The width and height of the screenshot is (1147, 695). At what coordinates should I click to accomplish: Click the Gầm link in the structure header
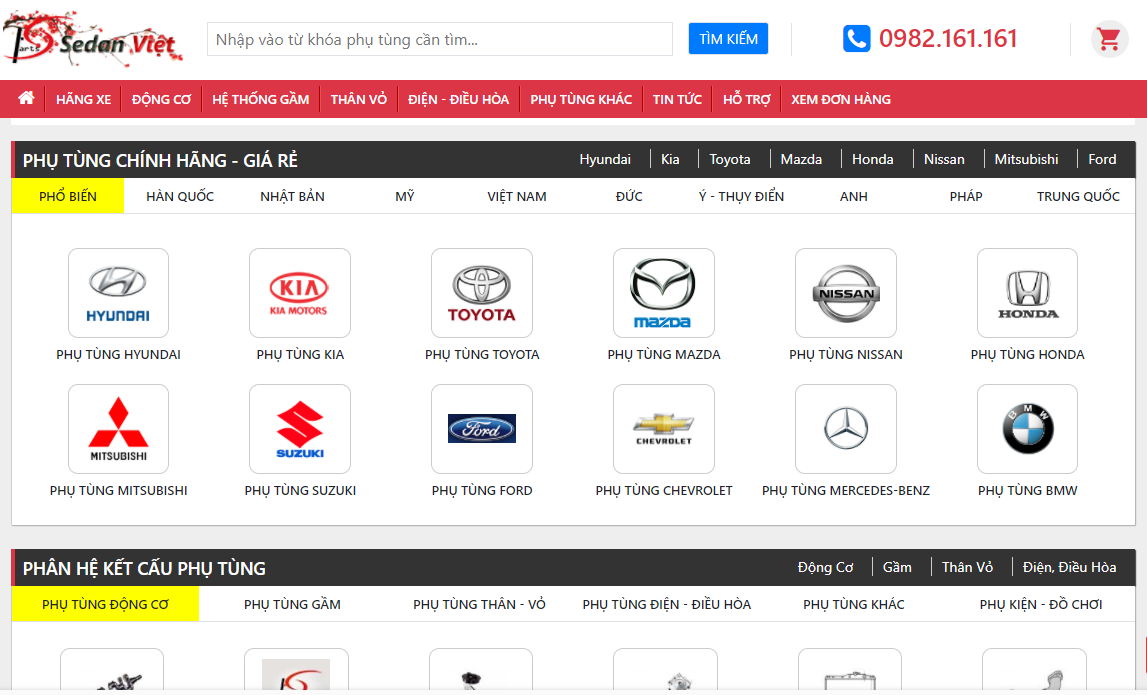(x=898, y=567)
